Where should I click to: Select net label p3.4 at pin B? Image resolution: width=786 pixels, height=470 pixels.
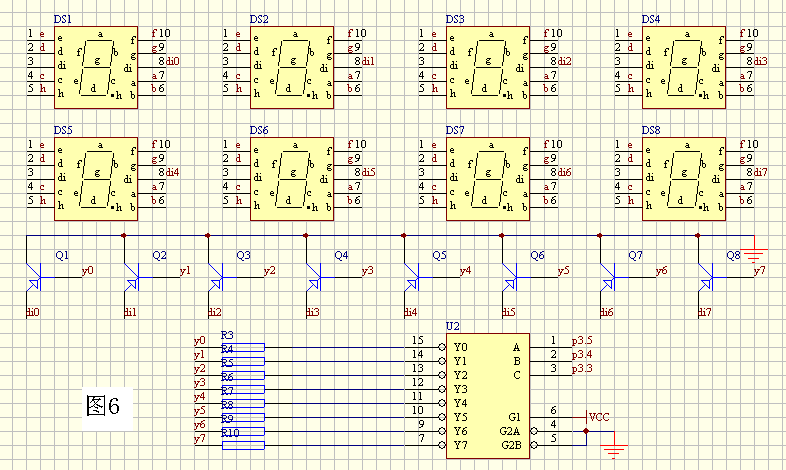pos(582,355)
